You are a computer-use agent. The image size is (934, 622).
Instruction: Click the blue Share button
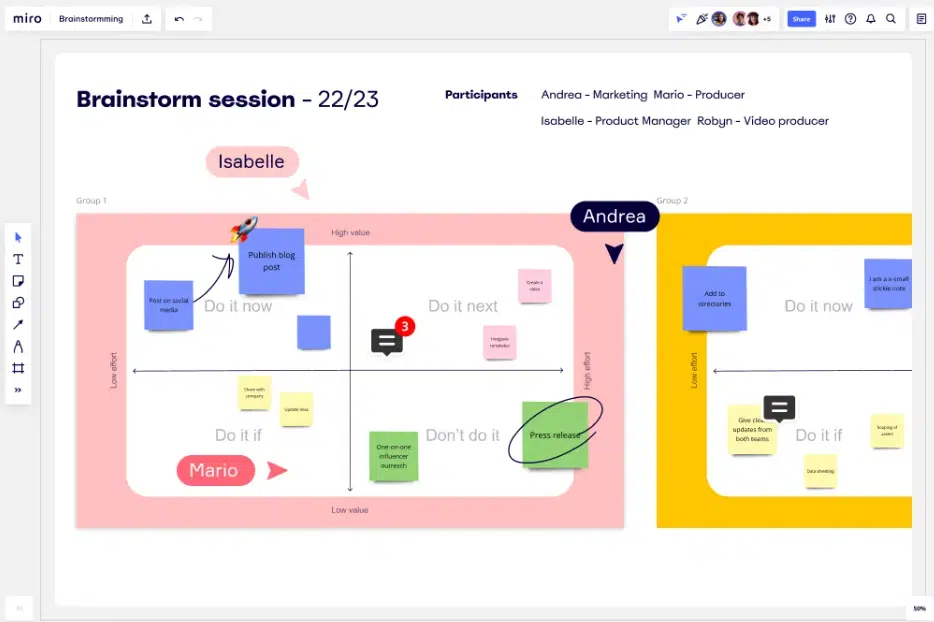(801, 19)
